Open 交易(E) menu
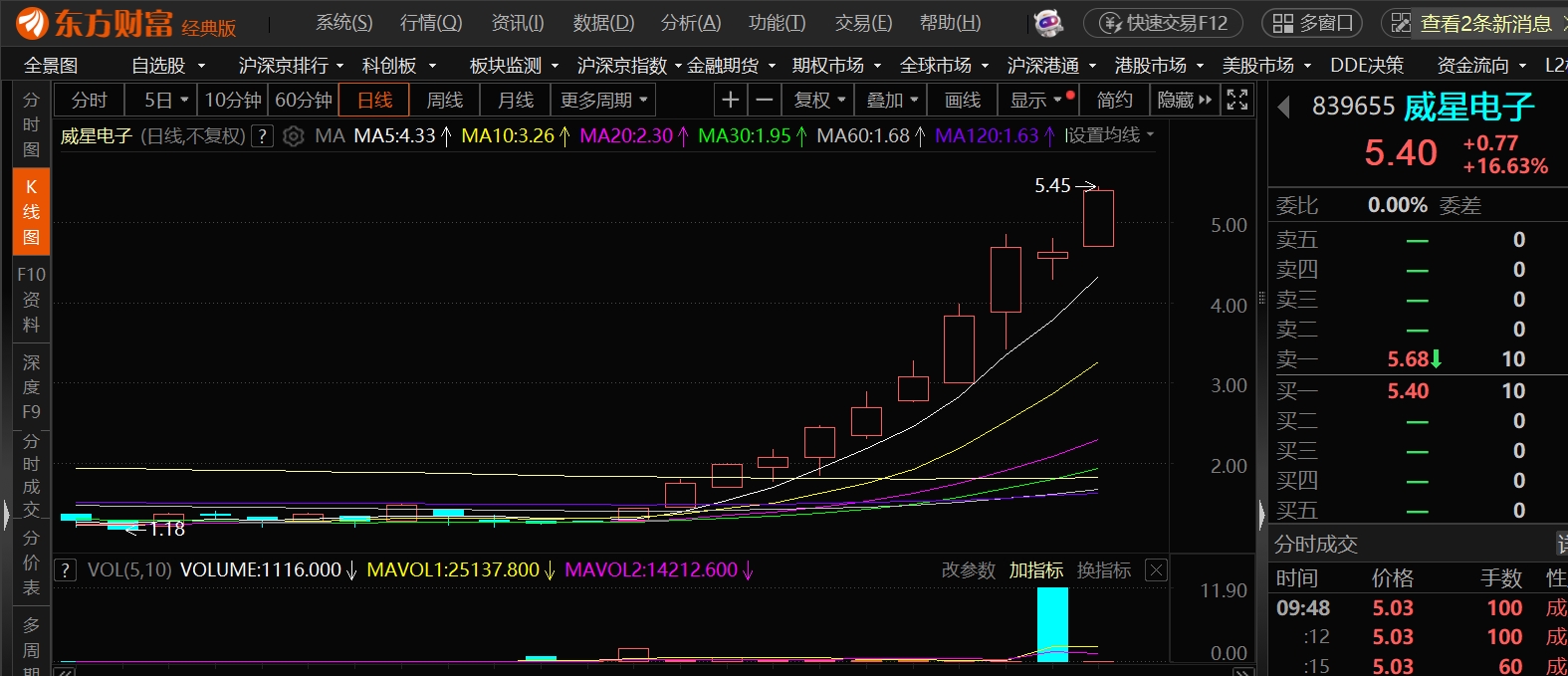1568x676 pixels. pyautogui.click(x=863, y=23)
